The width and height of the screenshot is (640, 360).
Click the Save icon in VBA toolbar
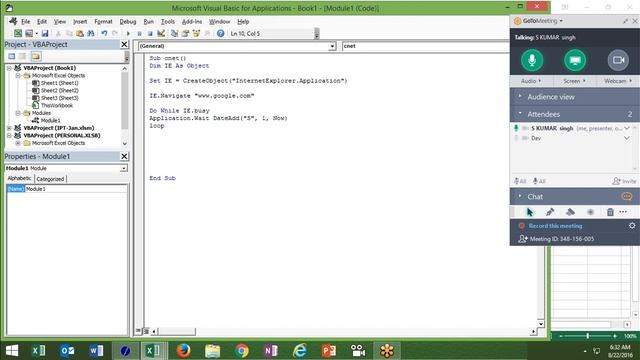[x=45, y=33]
